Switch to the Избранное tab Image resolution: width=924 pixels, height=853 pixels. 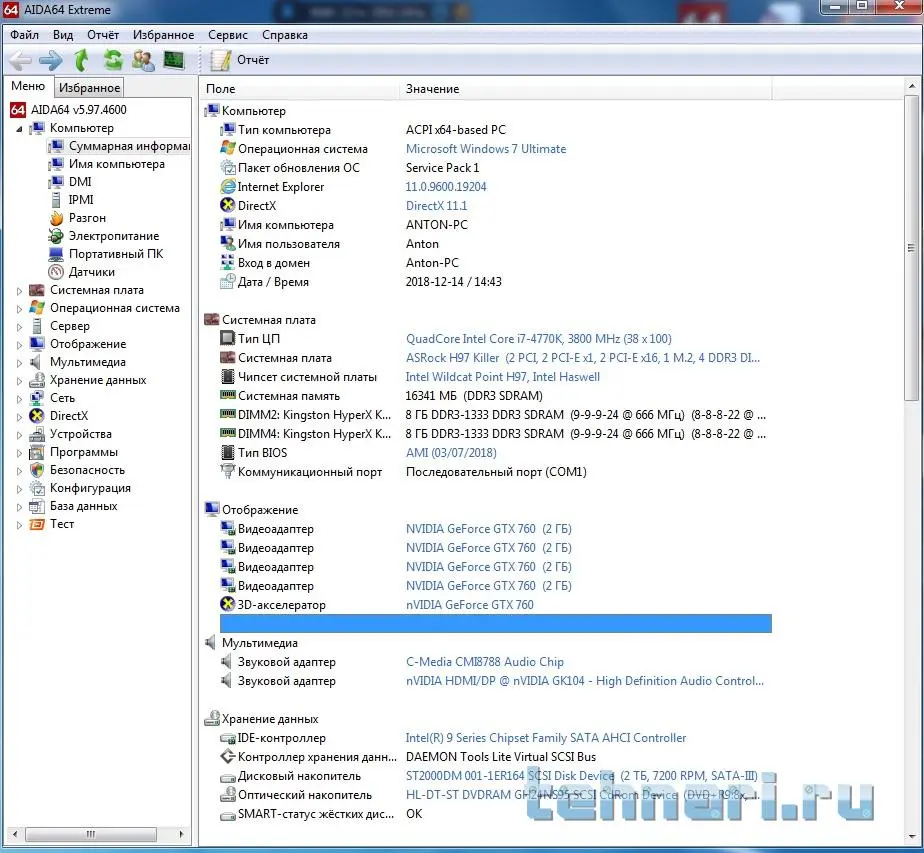[x=89, y=88]
